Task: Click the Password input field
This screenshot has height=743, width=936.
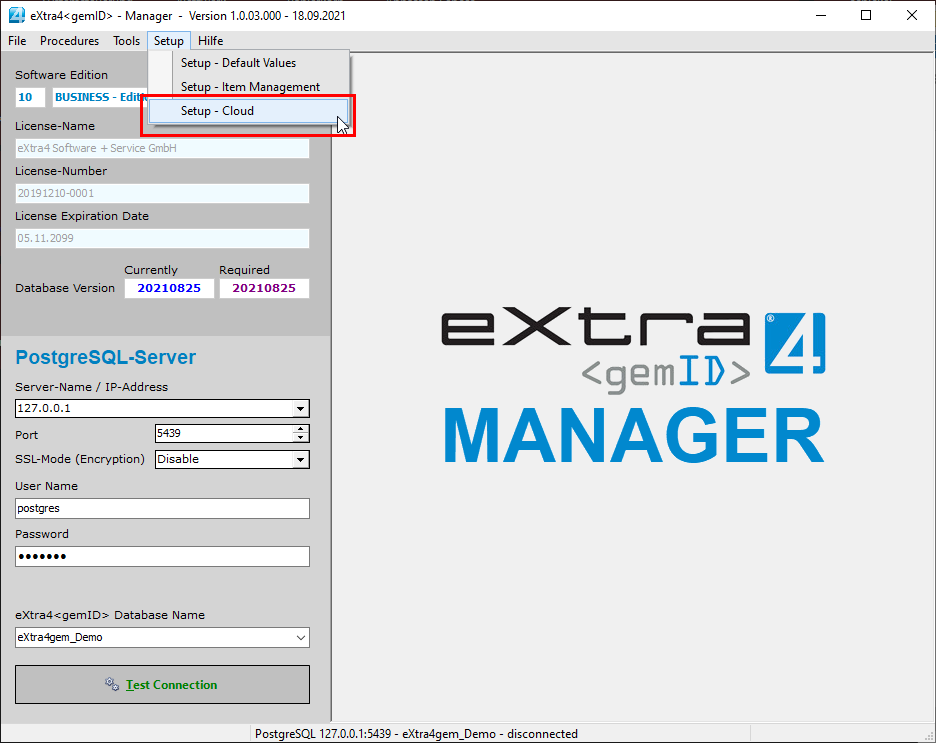Action: 160,556
